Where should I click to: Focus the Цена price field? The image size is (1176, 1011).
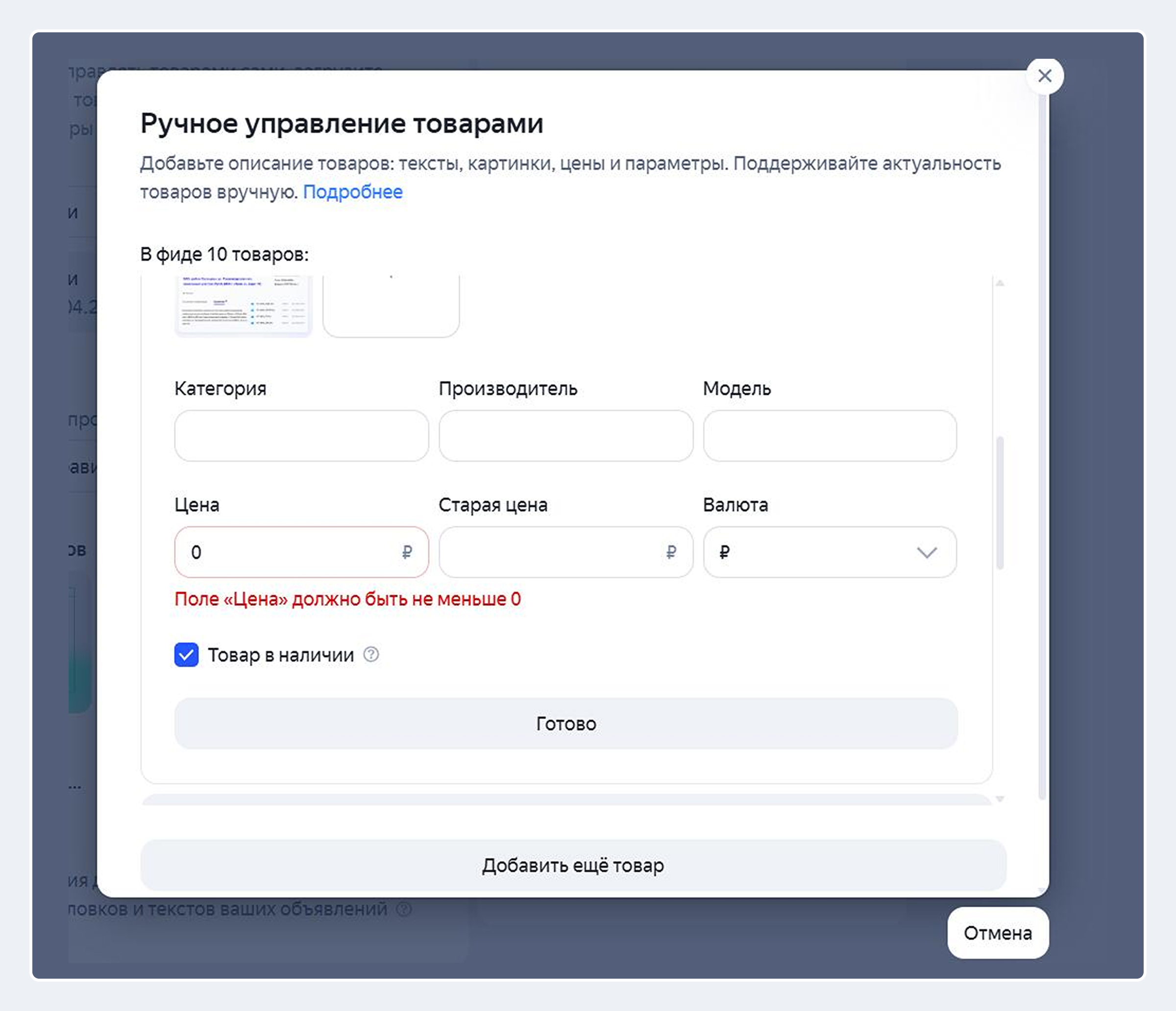click(301, 552)
